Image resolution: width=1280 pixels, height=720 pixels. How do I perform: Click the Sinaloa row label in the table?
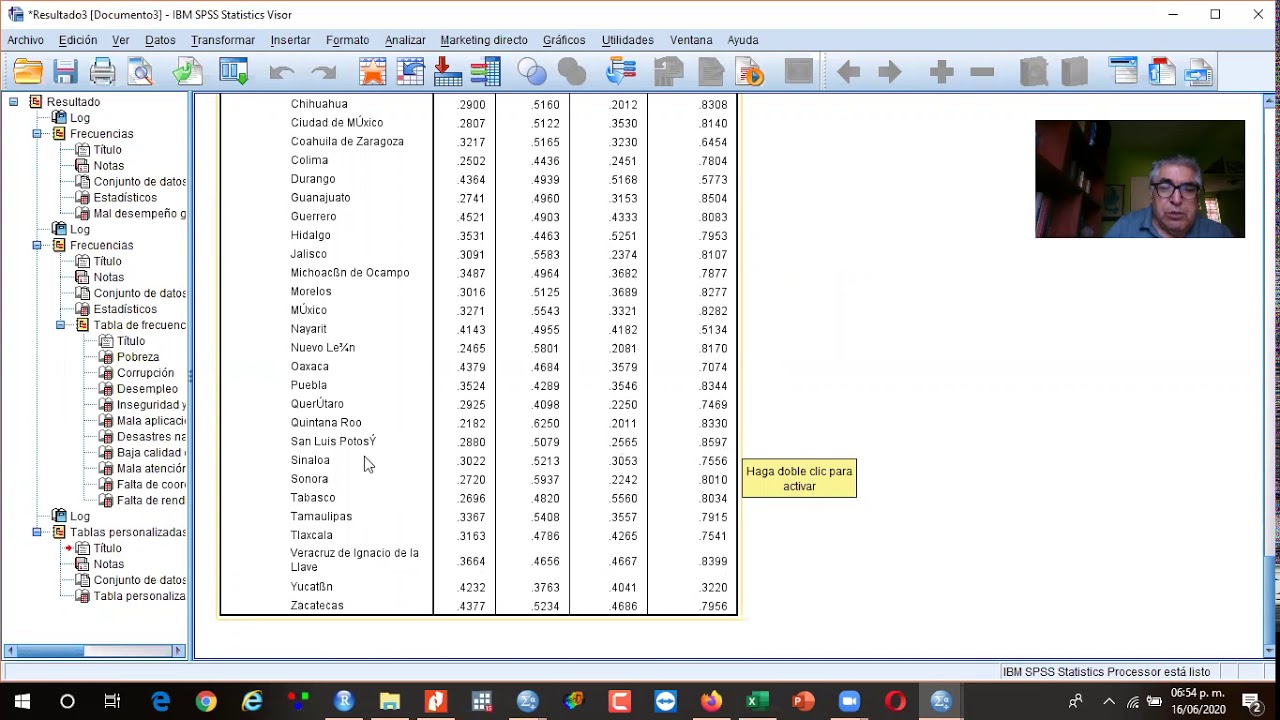click(310, 461)
